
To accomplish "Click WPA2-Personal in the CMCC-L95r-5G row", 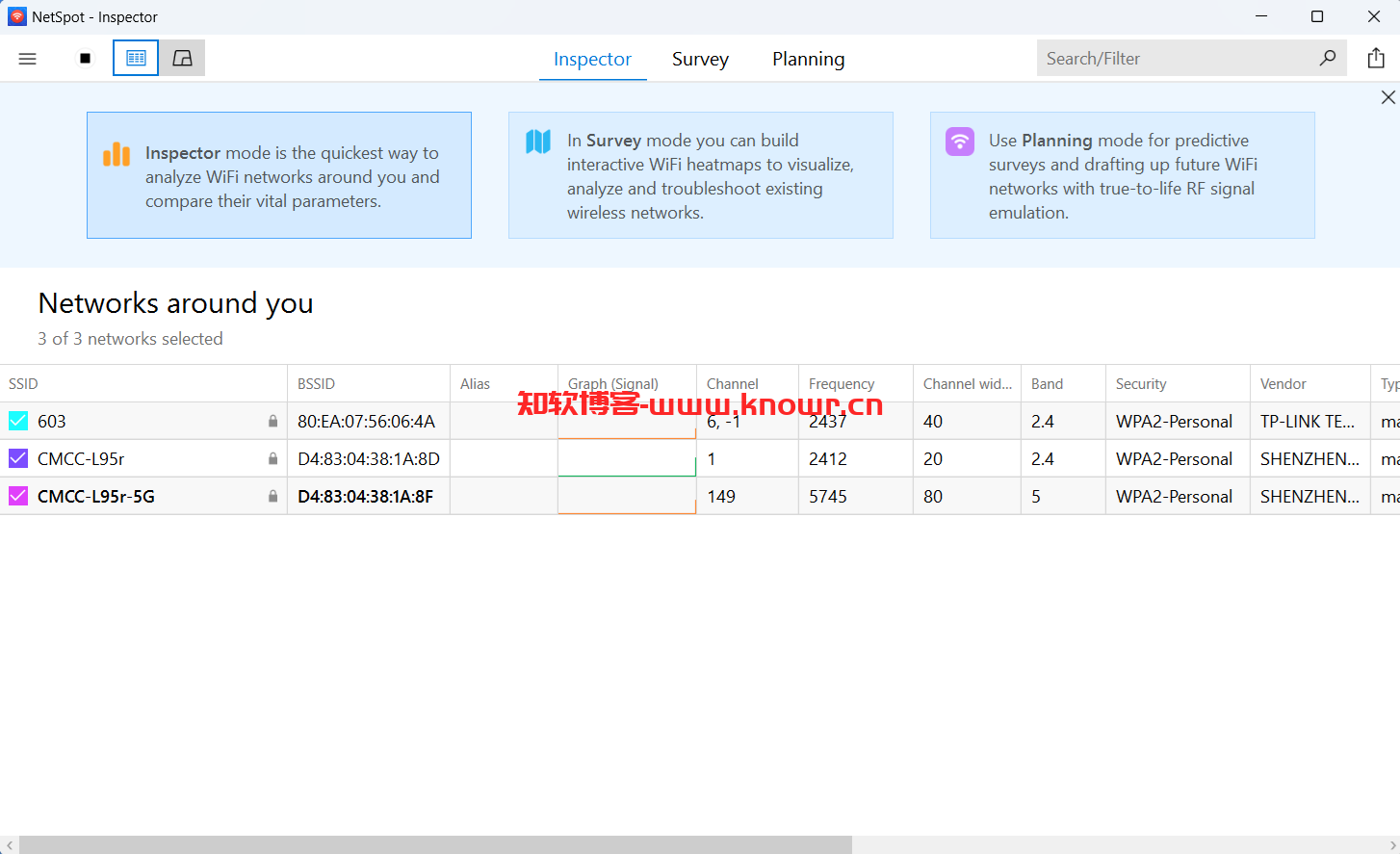I will (1174, 496).
